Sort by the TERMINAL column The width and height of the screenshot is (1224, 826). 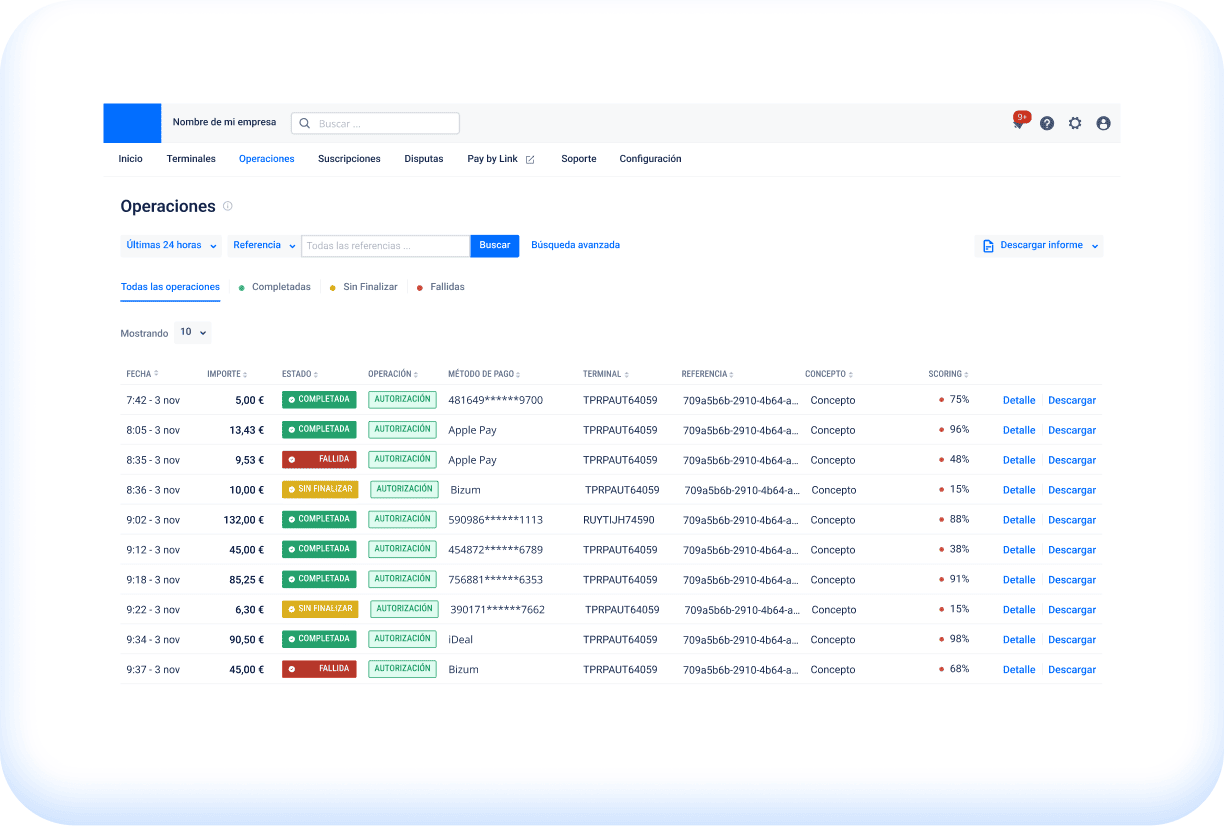click(607, 374)
